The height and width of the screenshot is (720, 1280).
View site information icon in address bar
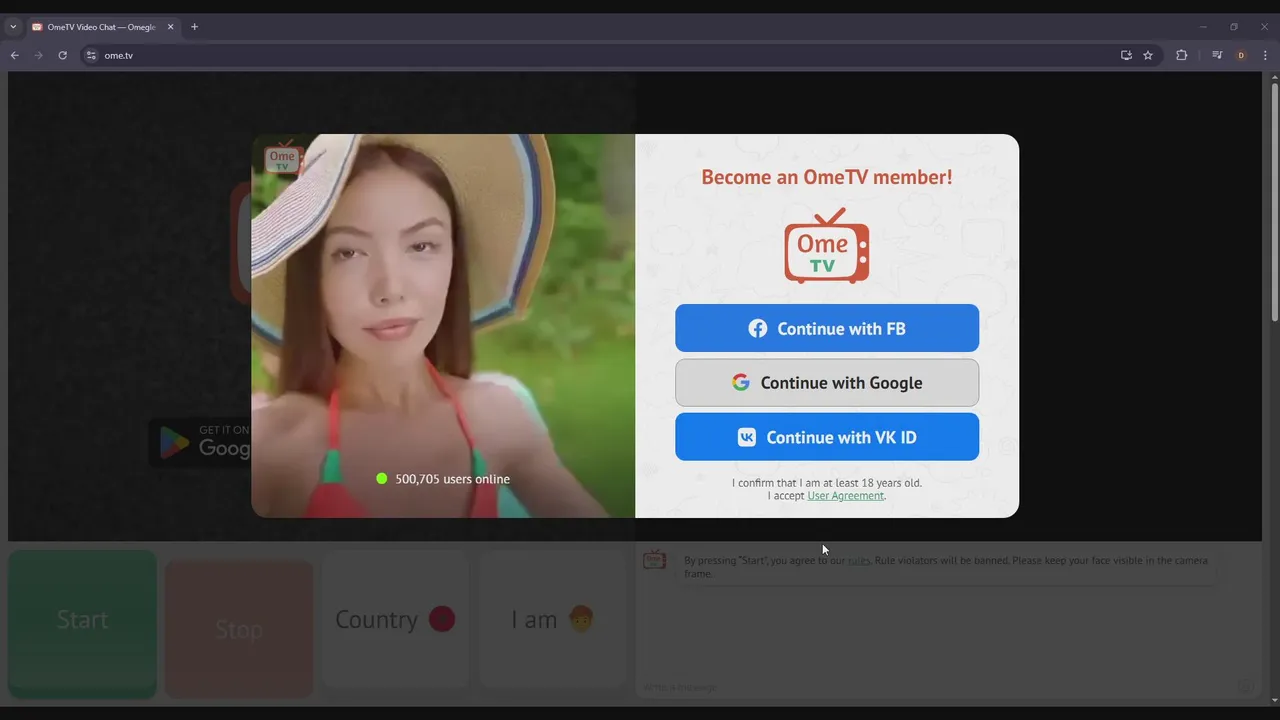click(91, 55)
